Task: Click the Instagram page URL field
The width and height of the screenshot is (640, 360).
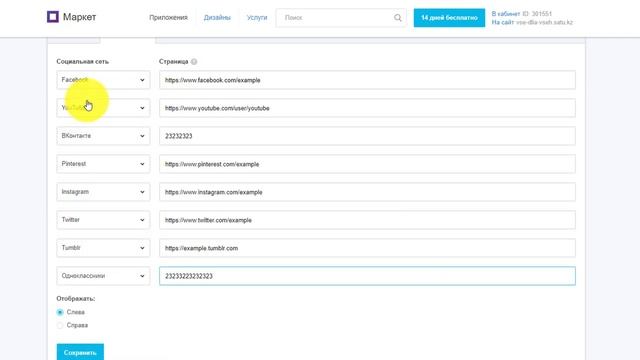Action: click(367, 192)
